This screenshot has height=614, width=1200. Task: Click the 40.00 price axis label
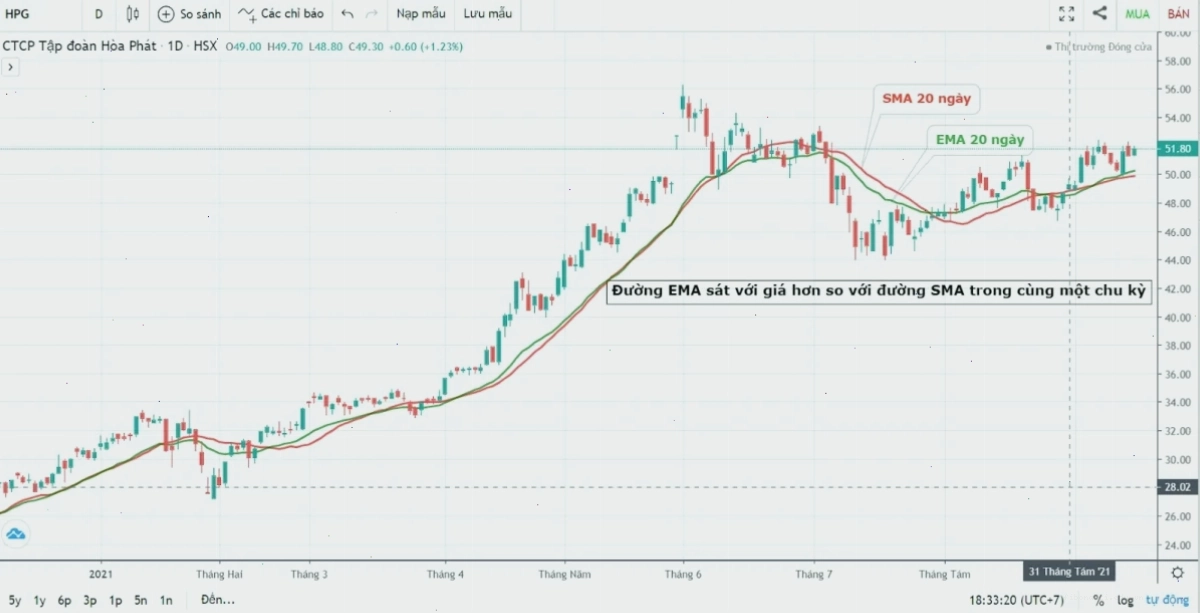[x=1177, y=317]
